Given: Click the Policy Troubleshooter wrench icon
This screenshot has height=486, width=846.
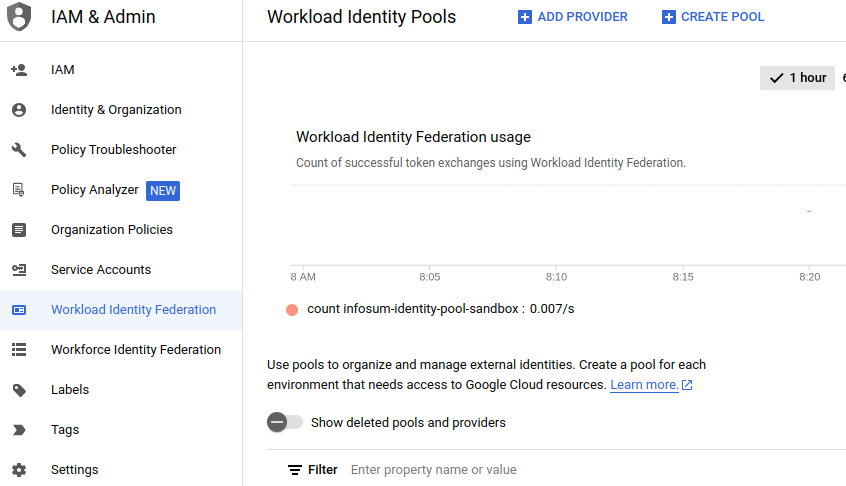Looking at the screenshot, I should tap(19, 149).
